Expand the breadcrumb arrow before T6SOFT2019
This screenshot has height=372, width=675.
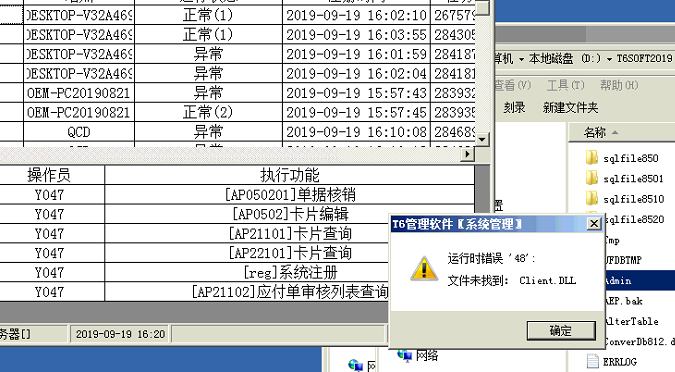click(609, 59)
